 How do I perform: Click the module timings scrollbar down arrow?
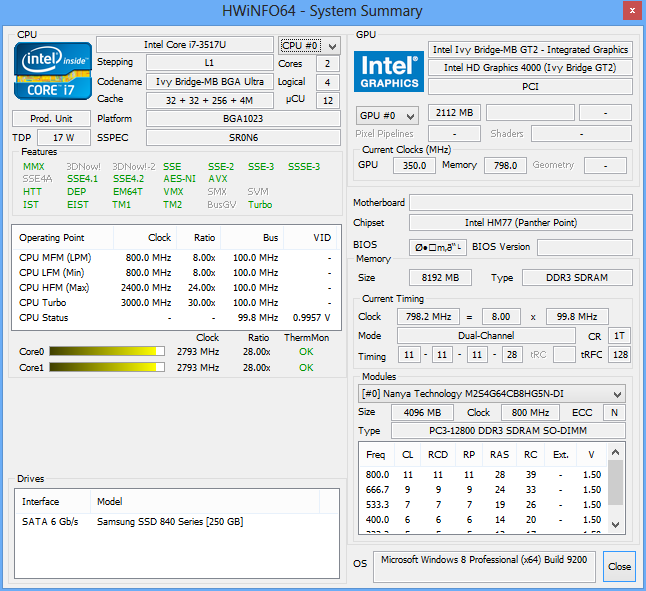(x=616, y=525)
